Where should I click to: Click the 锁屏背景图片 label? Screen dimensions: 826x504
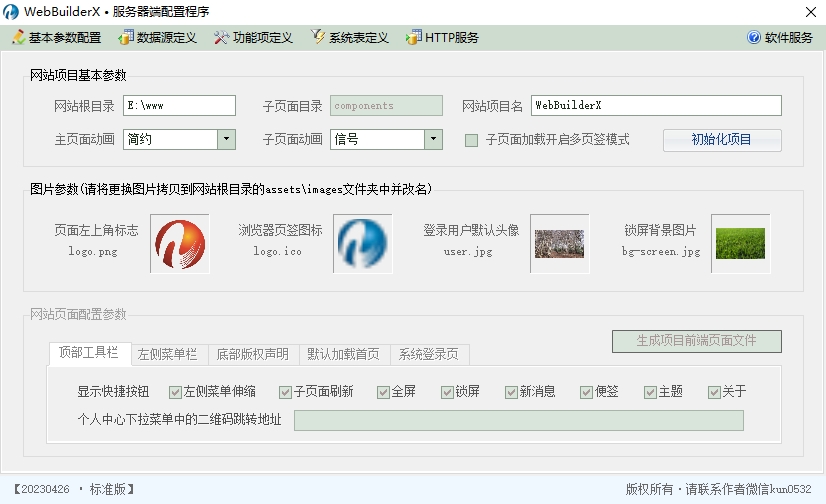click(661, 230)
